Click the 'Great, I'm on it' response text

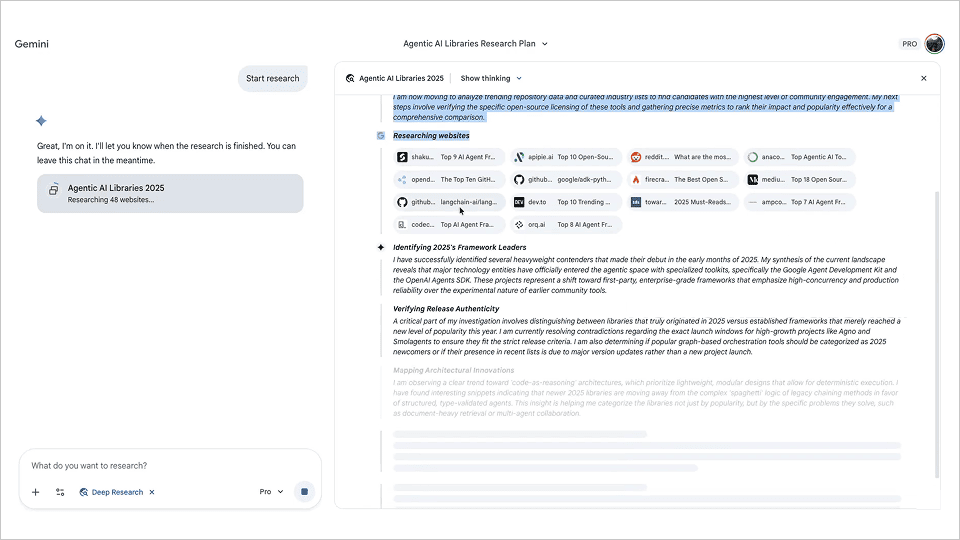coord(166,153)
